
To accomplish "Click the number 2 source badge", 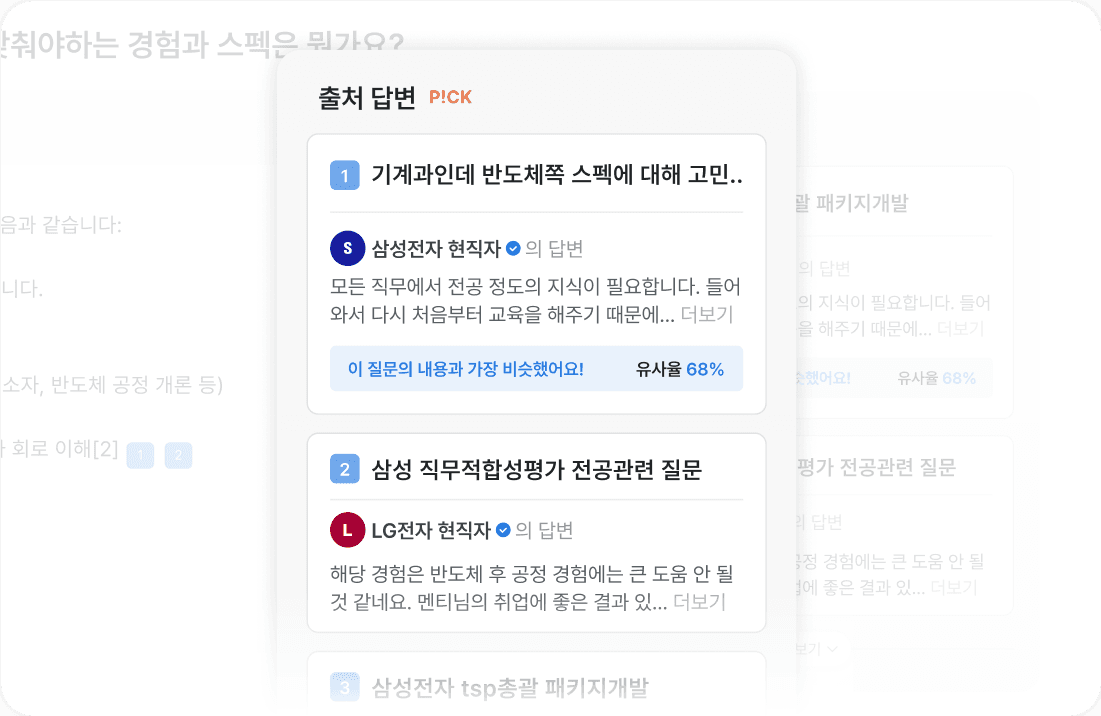I will click(345, 469).
